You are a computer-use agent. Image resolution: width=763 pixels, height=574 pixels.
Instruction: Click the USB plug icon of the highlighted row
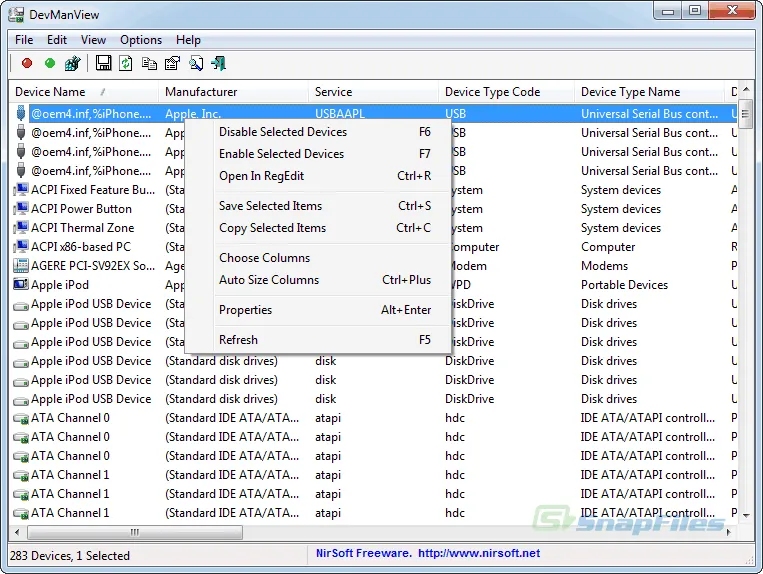coord(20,113)
